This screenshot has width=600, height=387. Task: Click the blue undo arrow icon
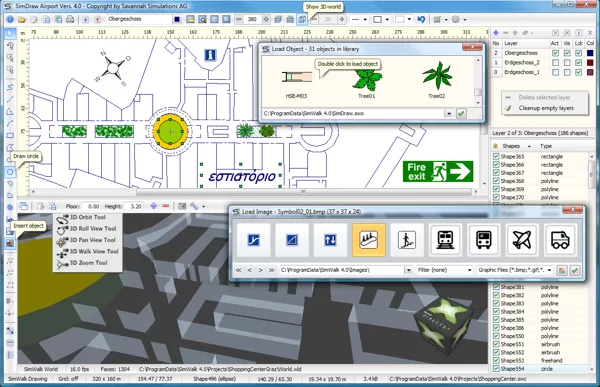click(421, 19)
